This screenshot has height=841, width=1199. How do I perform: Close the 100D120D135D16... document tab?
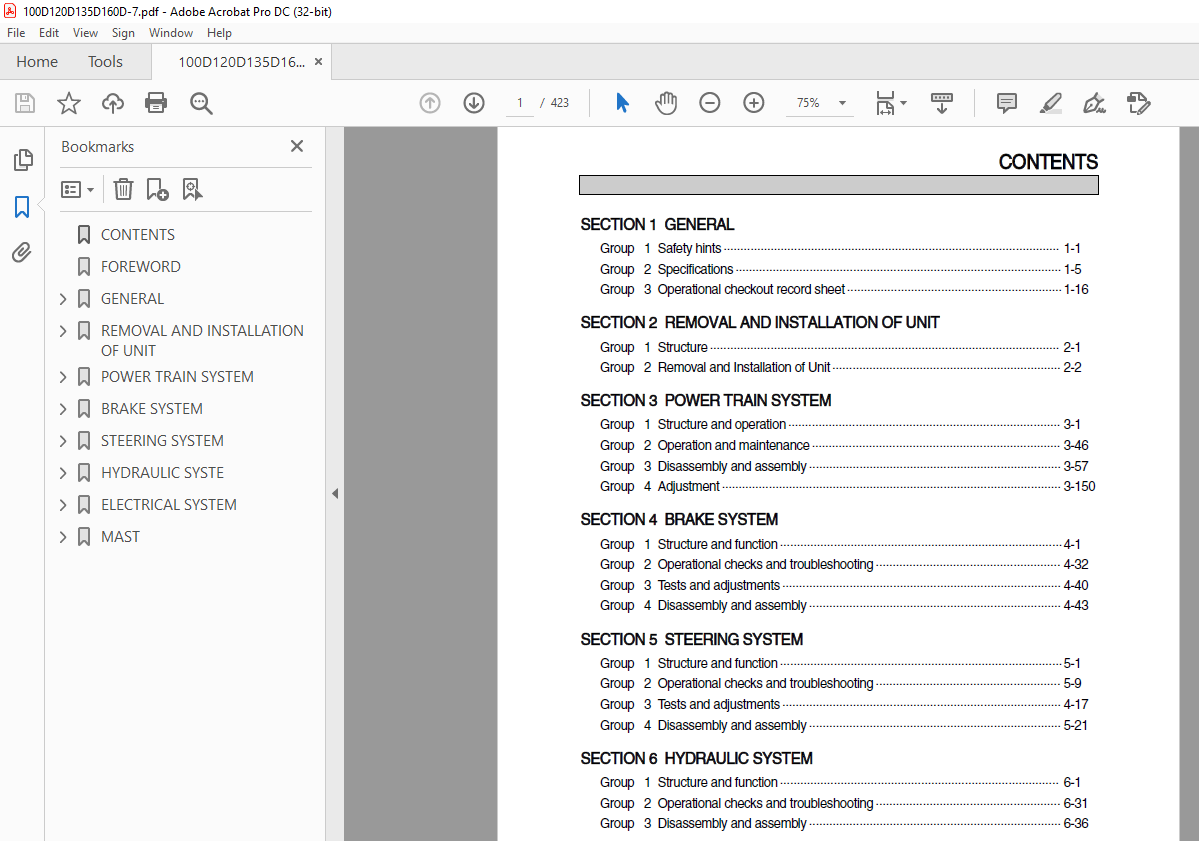coord(319,62)
